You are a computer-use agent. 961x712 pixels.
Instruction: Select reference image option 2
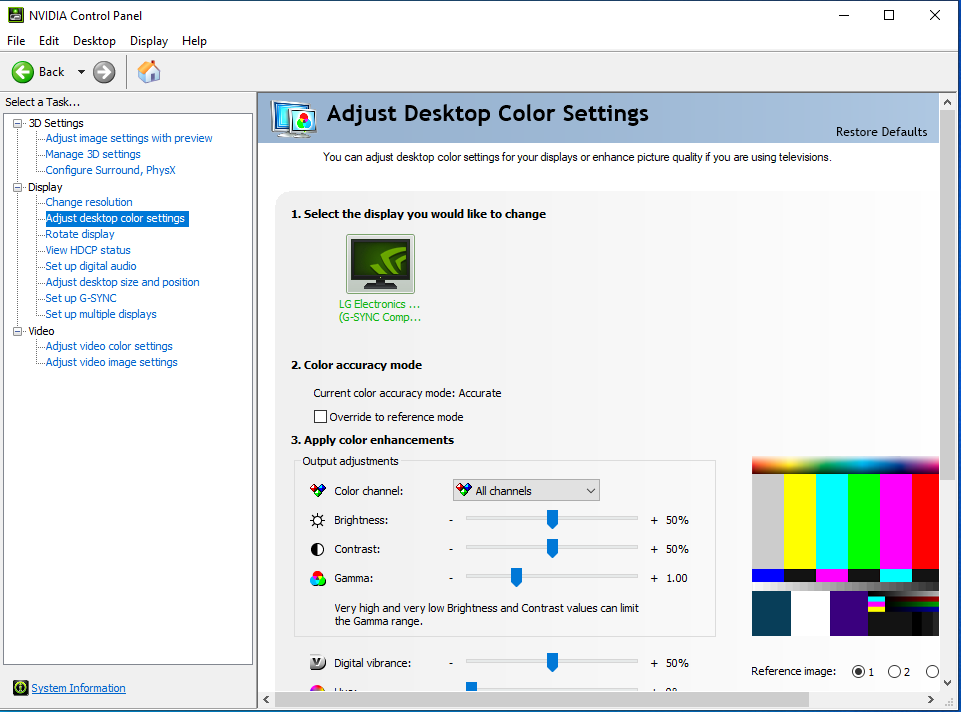pyautogui.click(x=894, y=672)
